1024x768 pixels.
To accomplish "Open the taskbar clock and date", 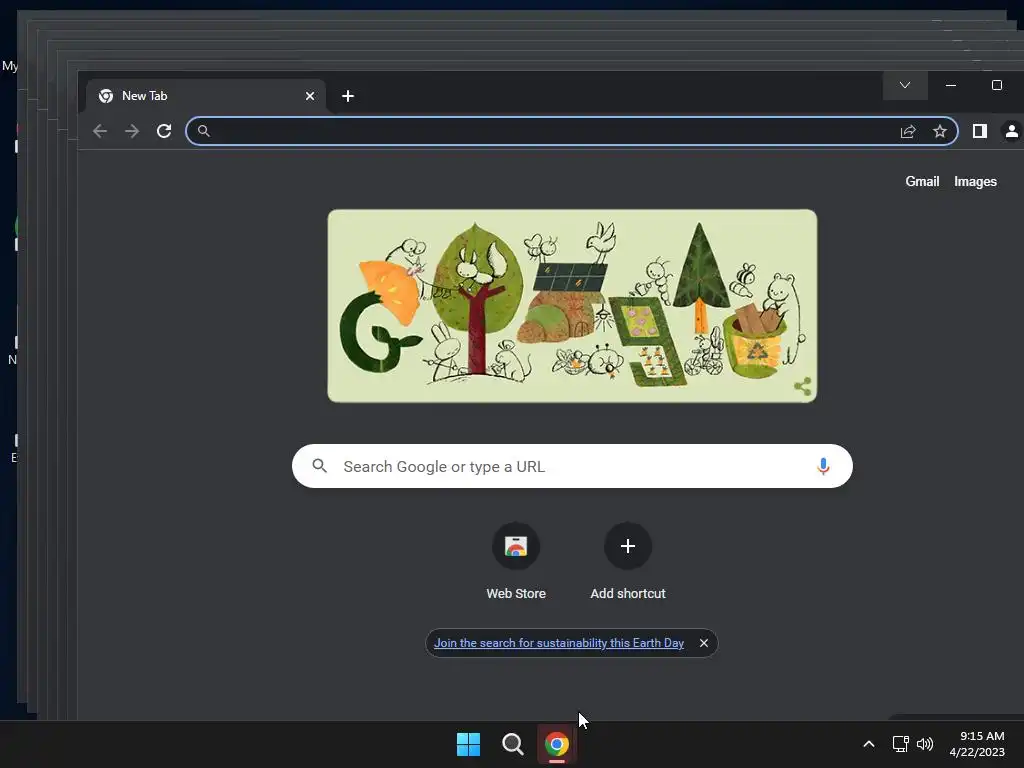I will 977,744.
